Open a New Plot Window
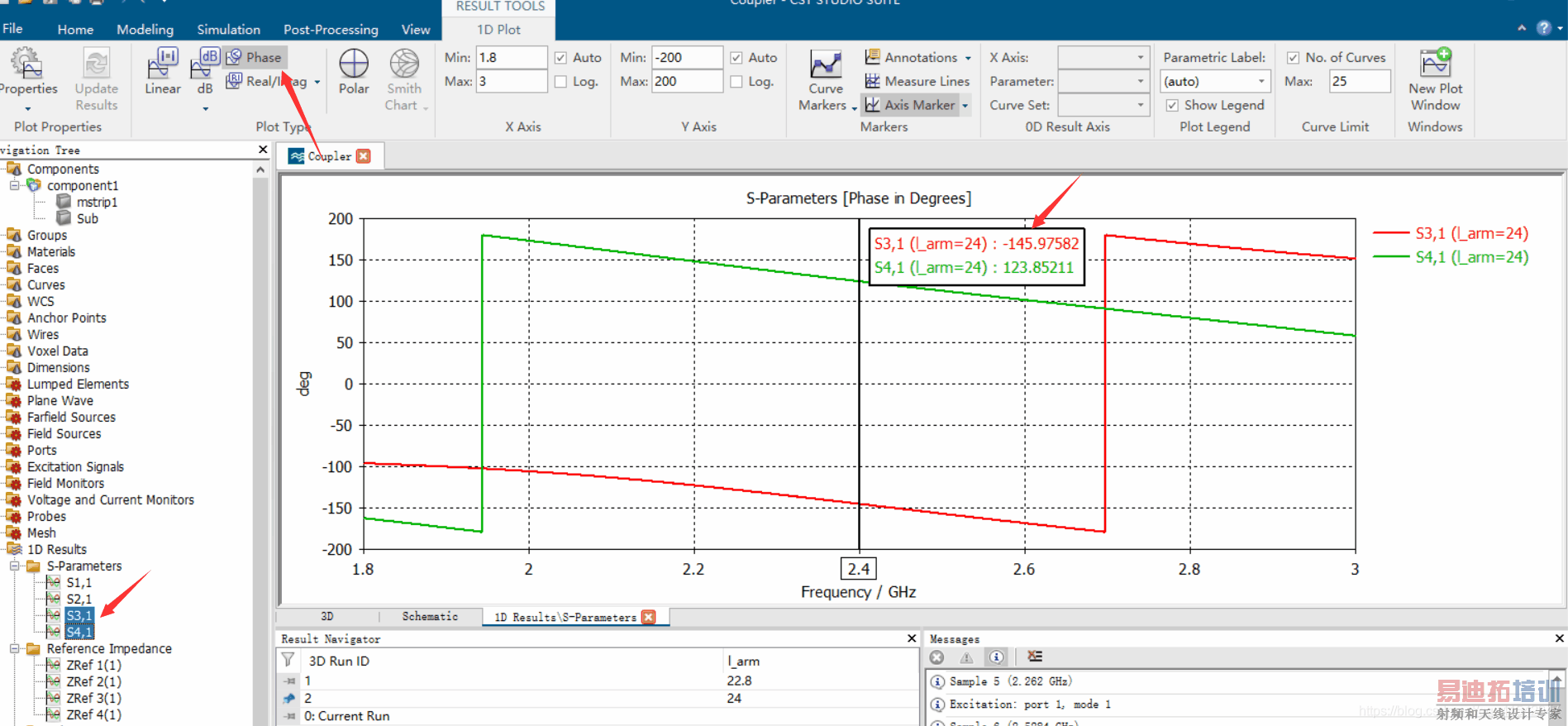 (1436, 80)
